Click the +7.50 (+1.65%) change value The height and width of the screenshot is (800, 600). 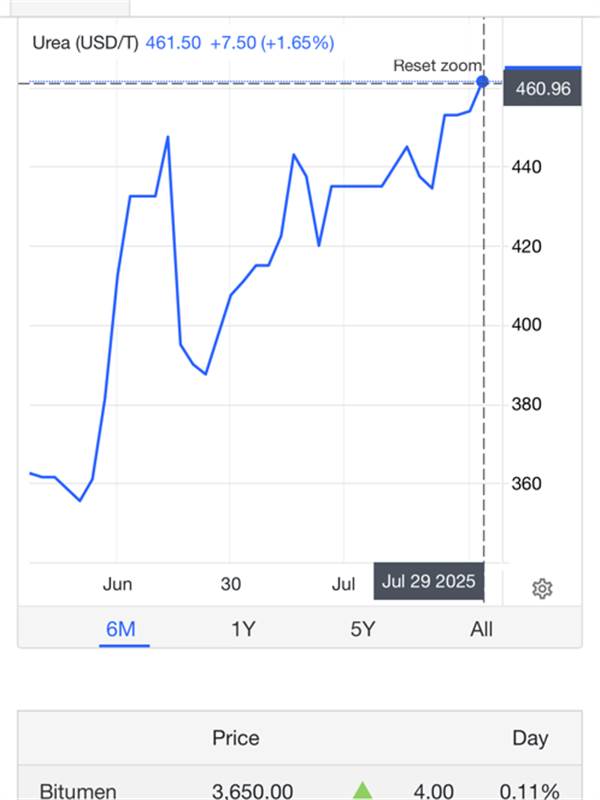point(272,43)
